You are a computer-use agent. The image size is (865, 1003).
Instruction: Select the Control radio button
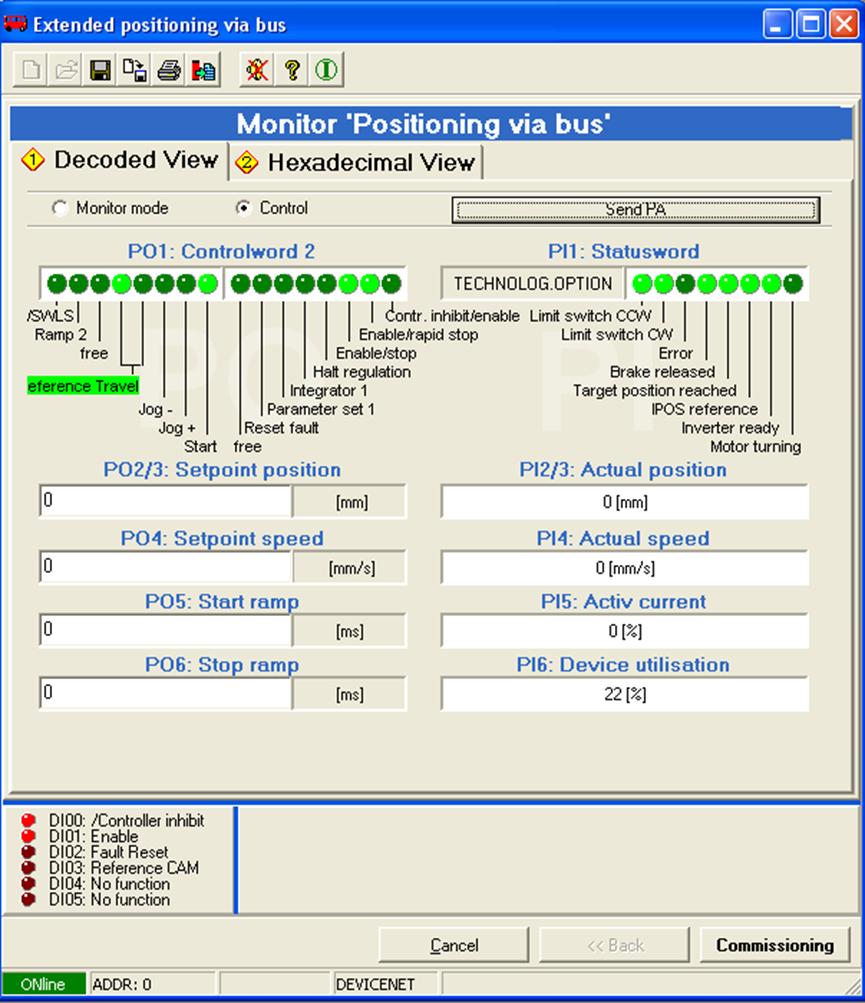pyautogui.click(x=243, y=209)
